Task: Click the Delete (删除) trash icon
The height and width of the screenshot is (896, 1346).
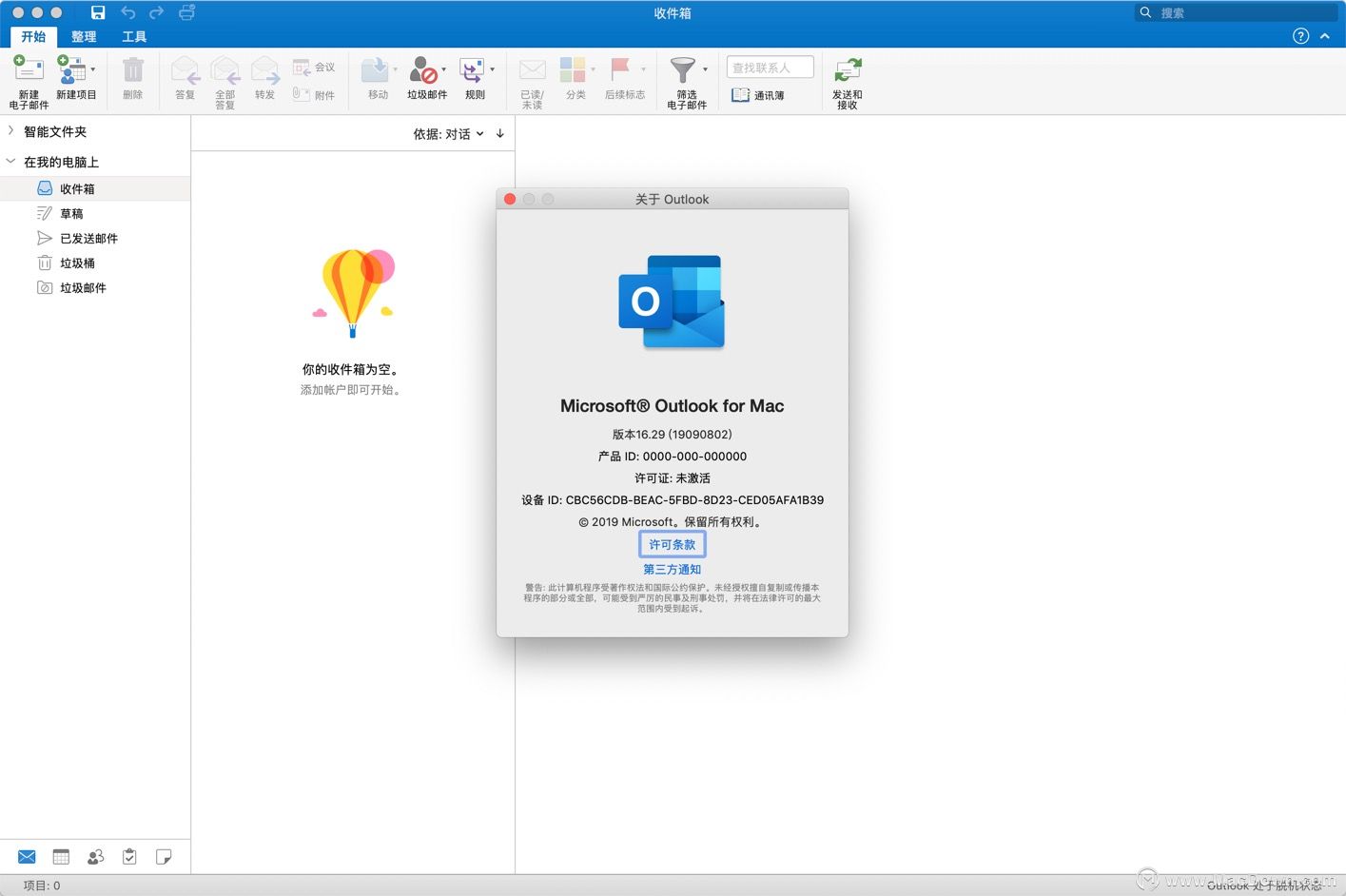Action: (x=133, y=69)
